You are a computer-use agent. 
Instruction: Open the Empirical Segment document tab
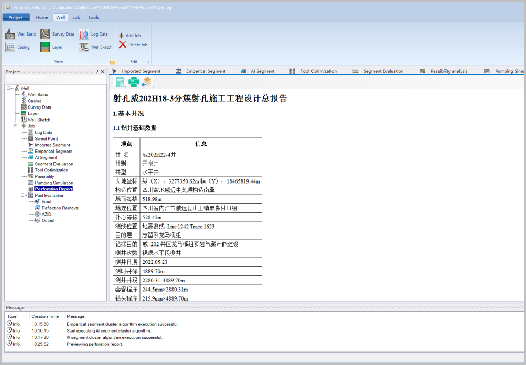point(201,71)
